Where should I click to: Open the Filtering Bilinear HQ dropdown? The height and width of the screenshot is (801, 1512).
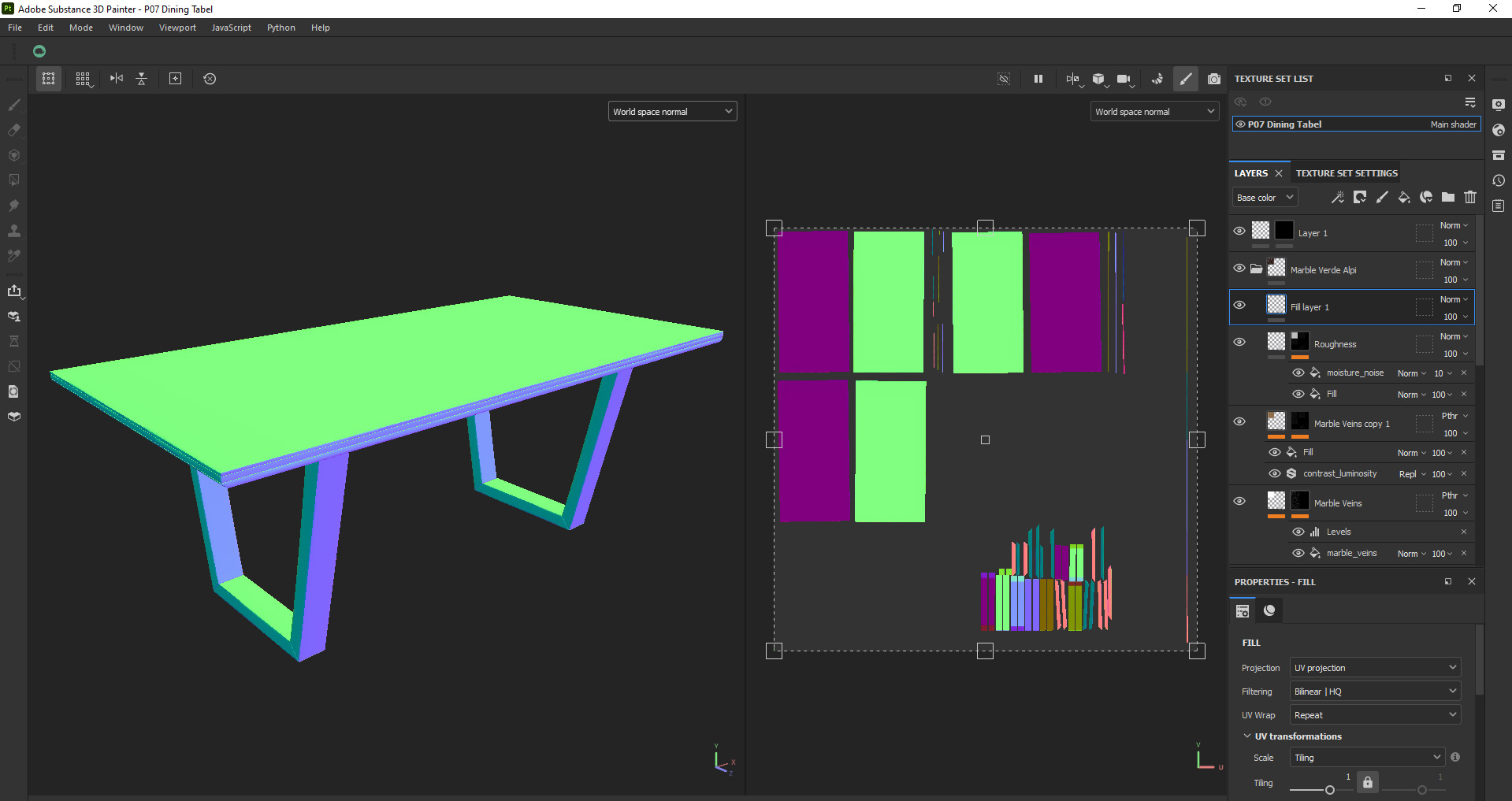1375,692
